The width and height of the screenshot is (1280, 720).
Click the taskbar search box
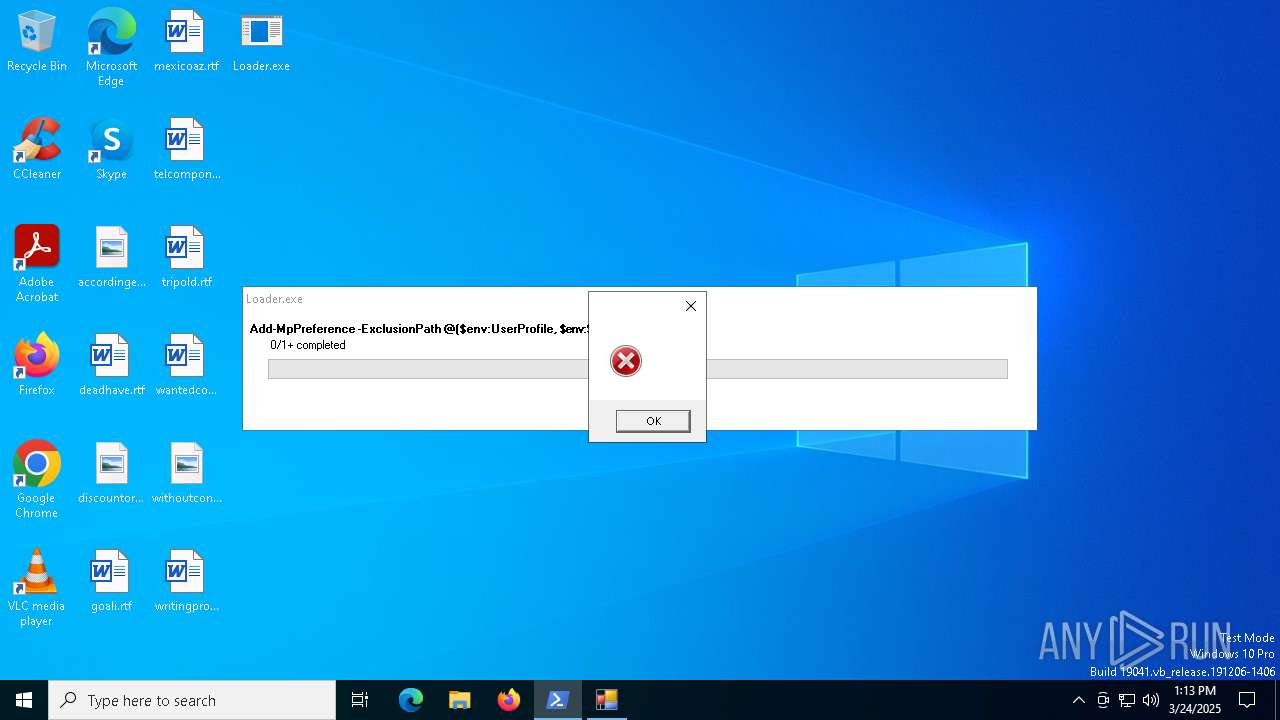click(192, 700)
